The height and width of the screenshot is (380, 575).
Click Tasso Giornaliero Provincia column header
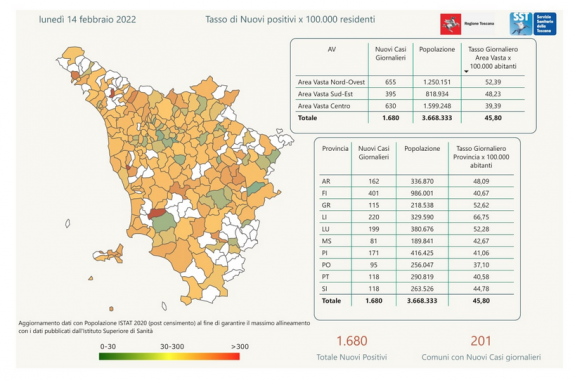tap(481, 157)
